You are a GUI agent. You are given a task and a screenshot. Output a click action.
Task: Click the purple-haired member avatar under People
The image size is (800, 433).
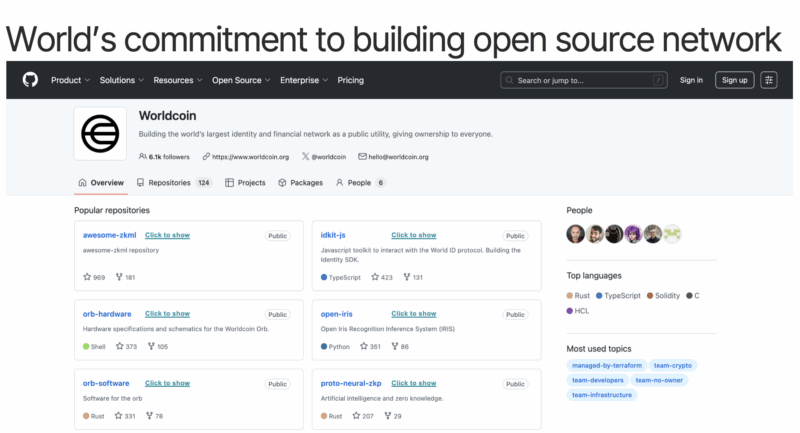(633, 234)
